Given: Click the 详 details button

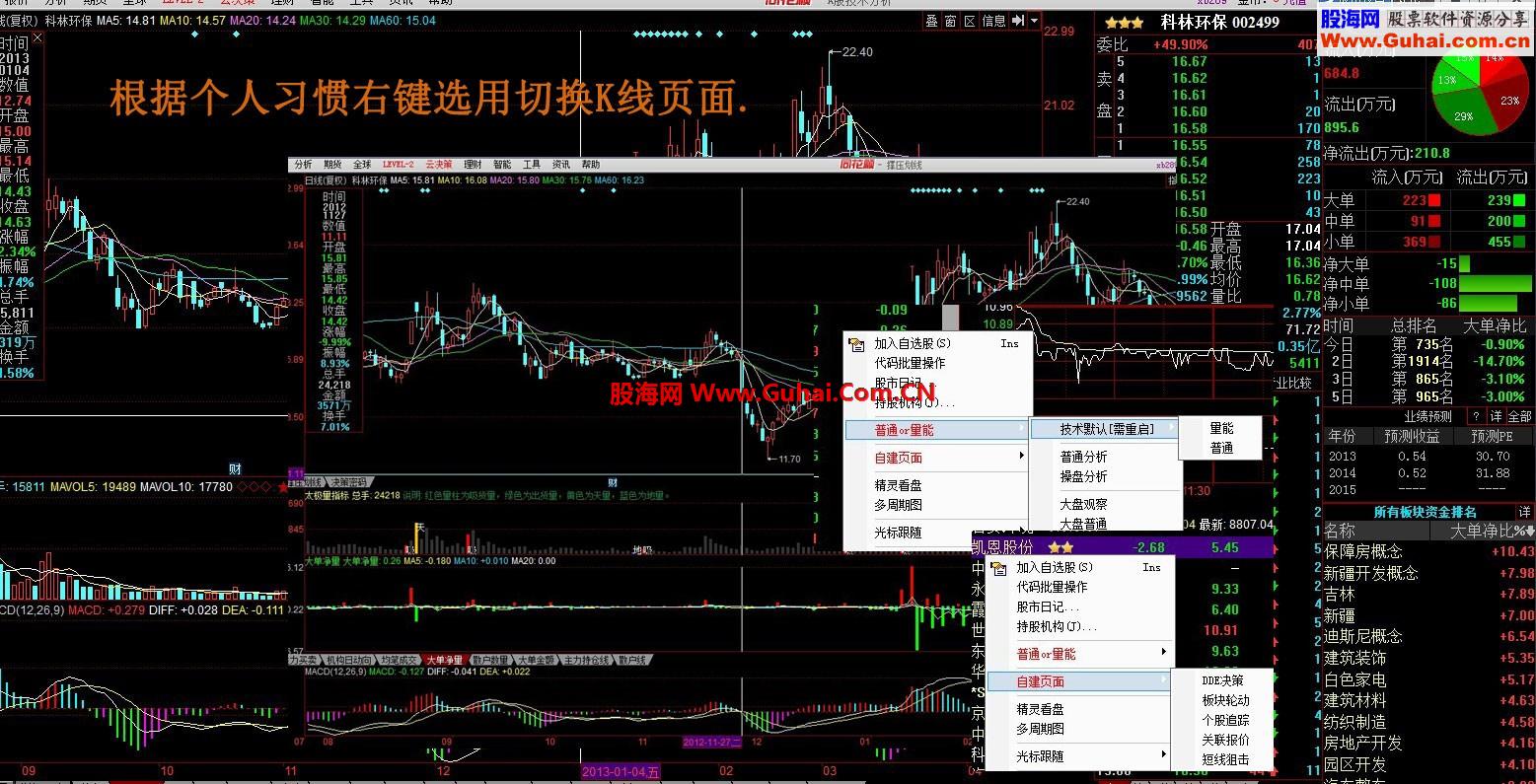Looking at the screenshot, I should 1496,416.
